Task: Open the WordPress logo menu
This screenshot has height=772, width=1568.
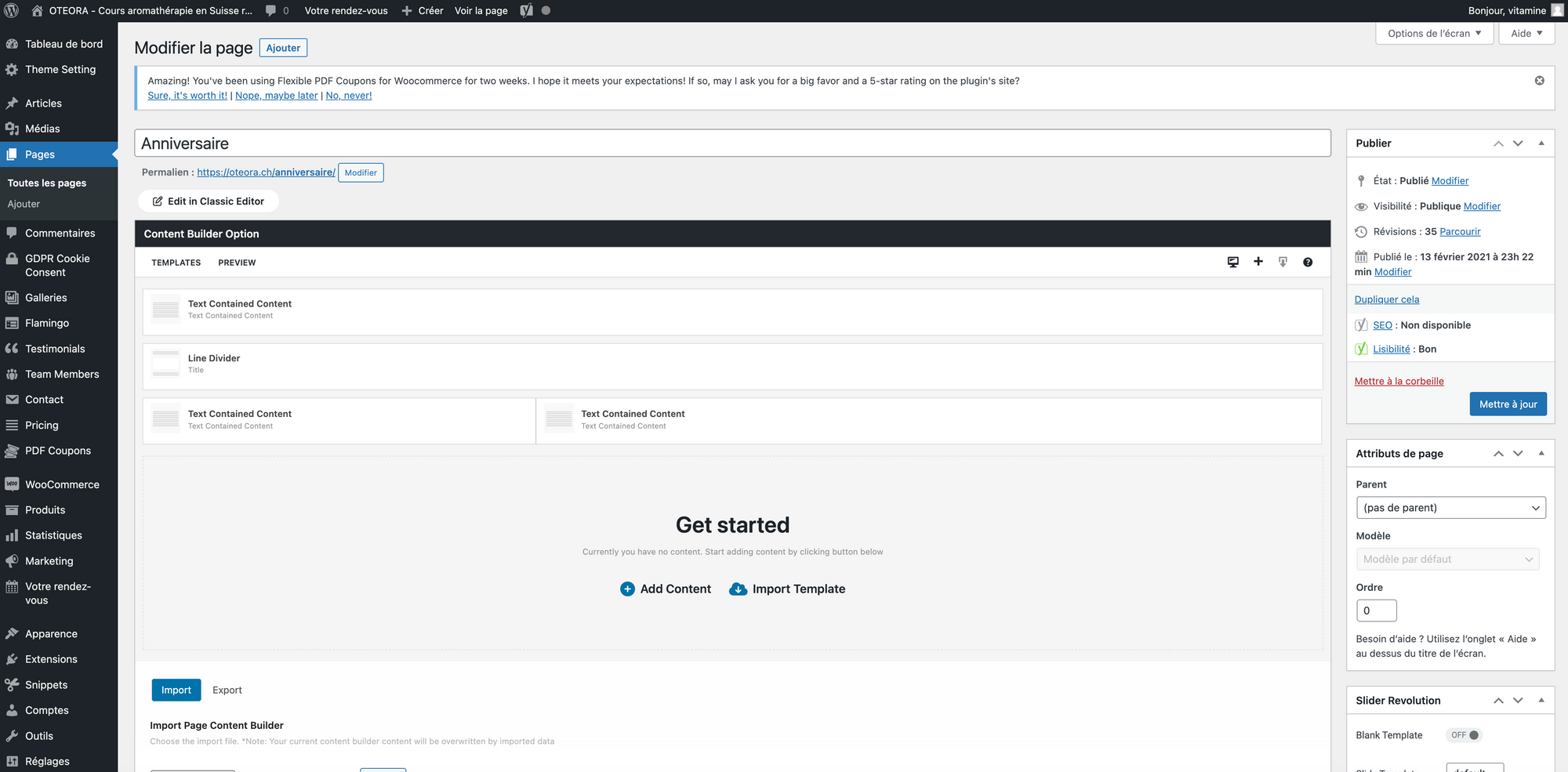Action: click(x=11, y=10)
